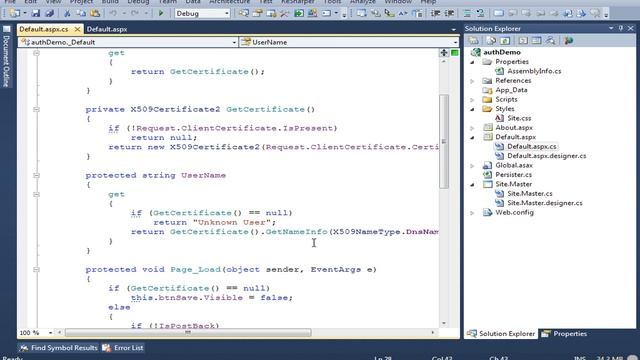
Task: Expand the Global.asax node
Action: pos(473,166)
